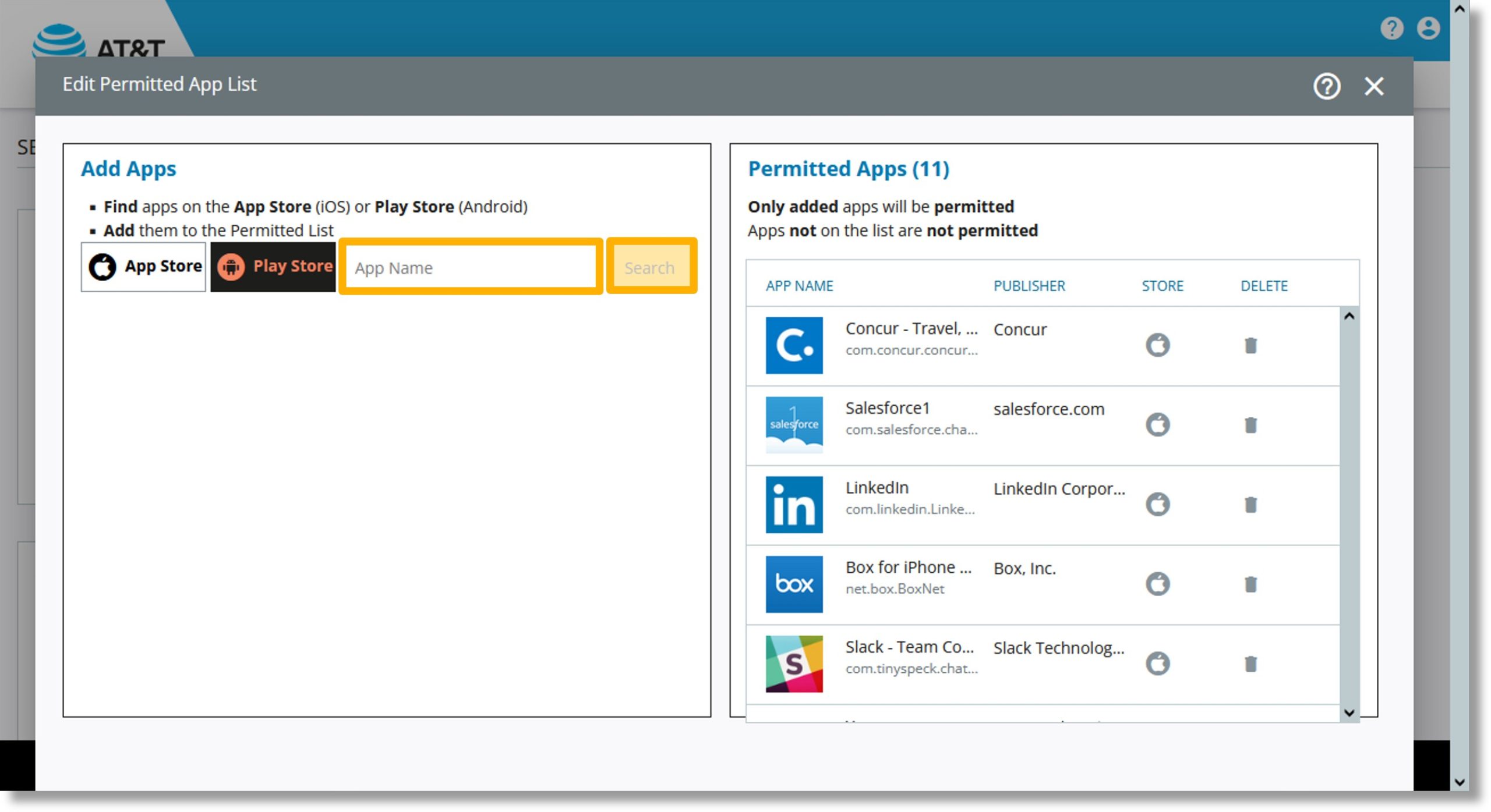Click the 'Slack Technolog...' publisher cell
The image size is (1491, 812).
click(1059, 648)
